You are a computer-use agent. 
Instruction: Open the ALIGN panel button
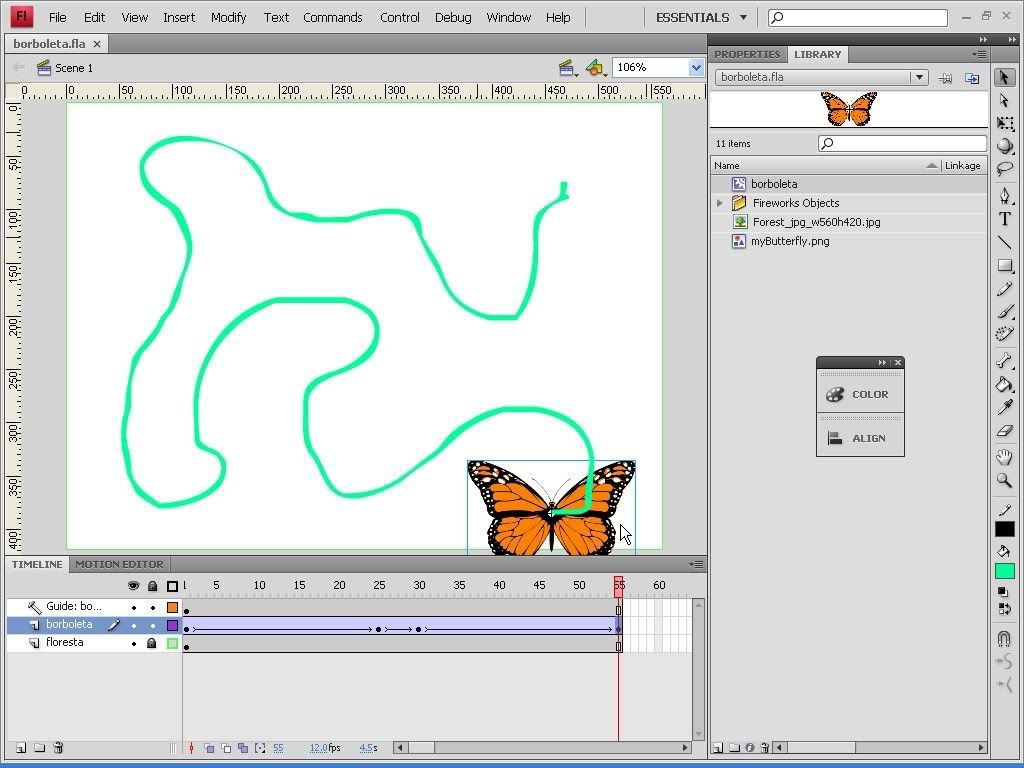(860, 438)
